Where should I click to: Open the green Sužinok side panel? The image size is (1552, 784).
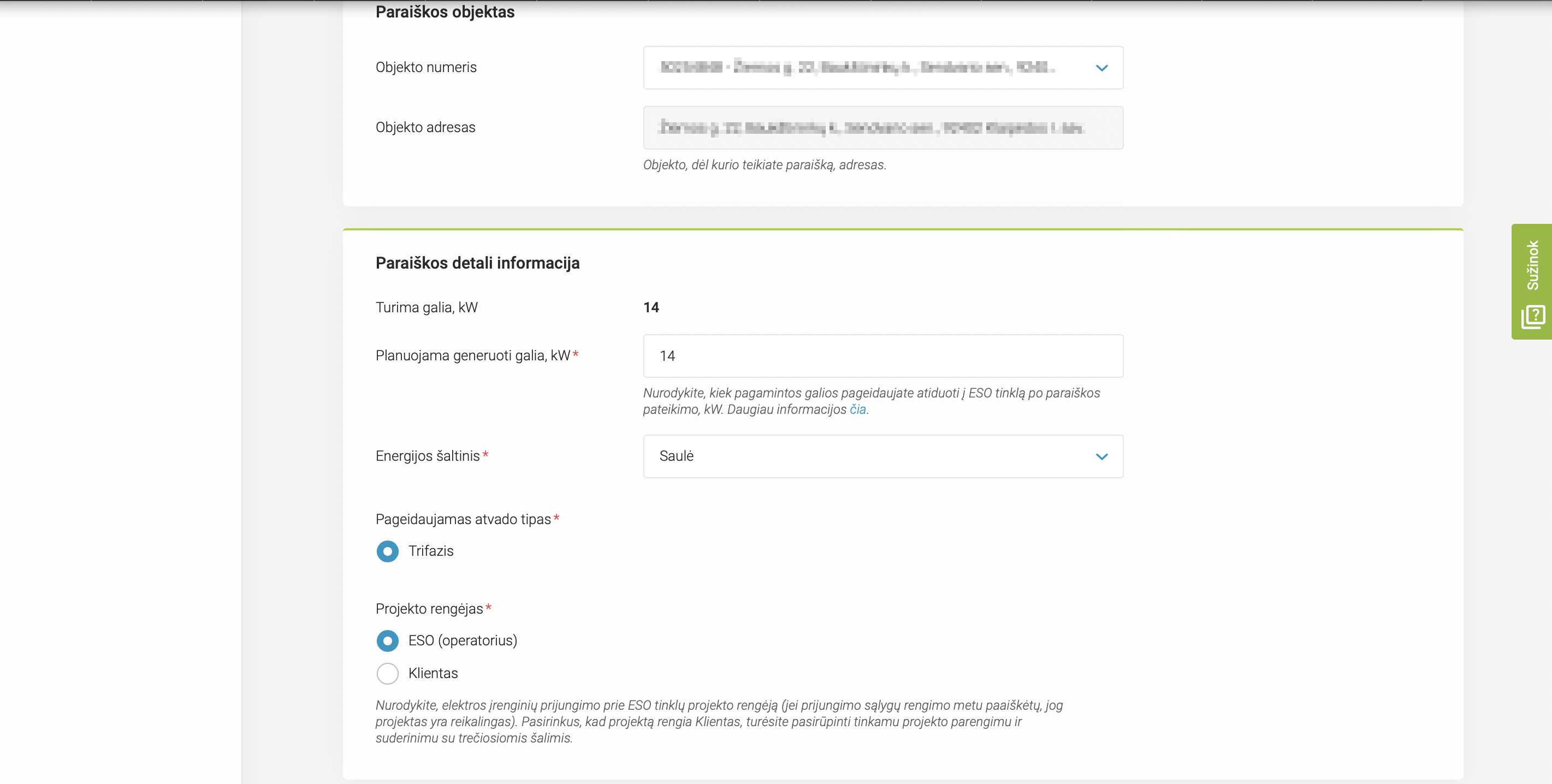click(x=1531, y=281)
